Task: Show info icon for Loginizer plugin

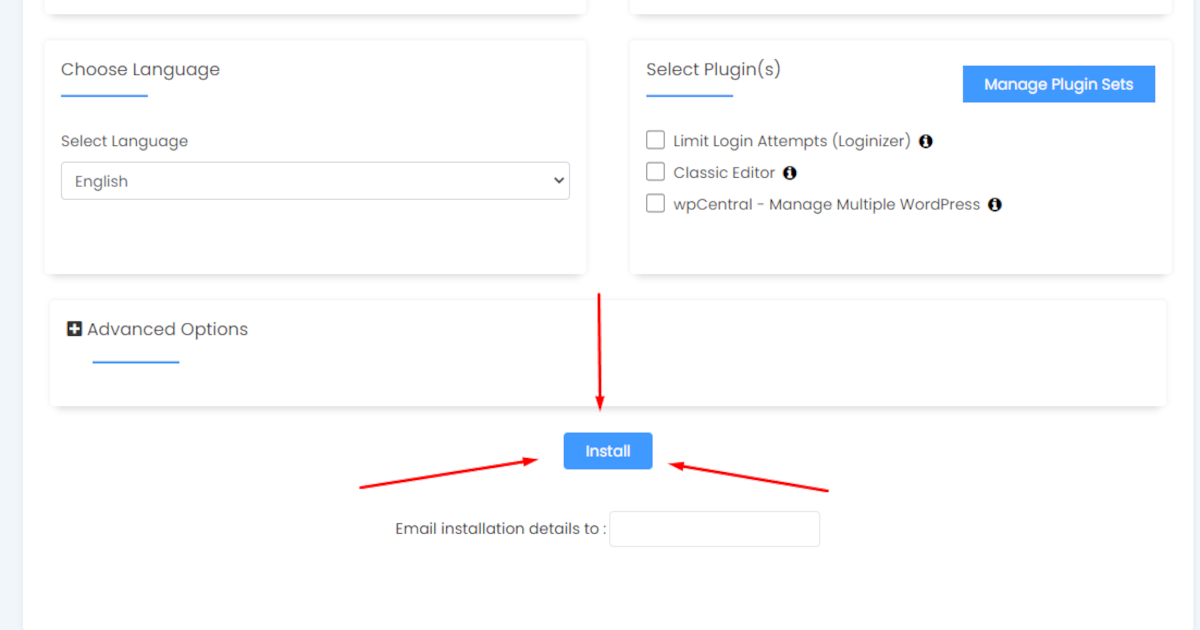Action: (926, 141)
